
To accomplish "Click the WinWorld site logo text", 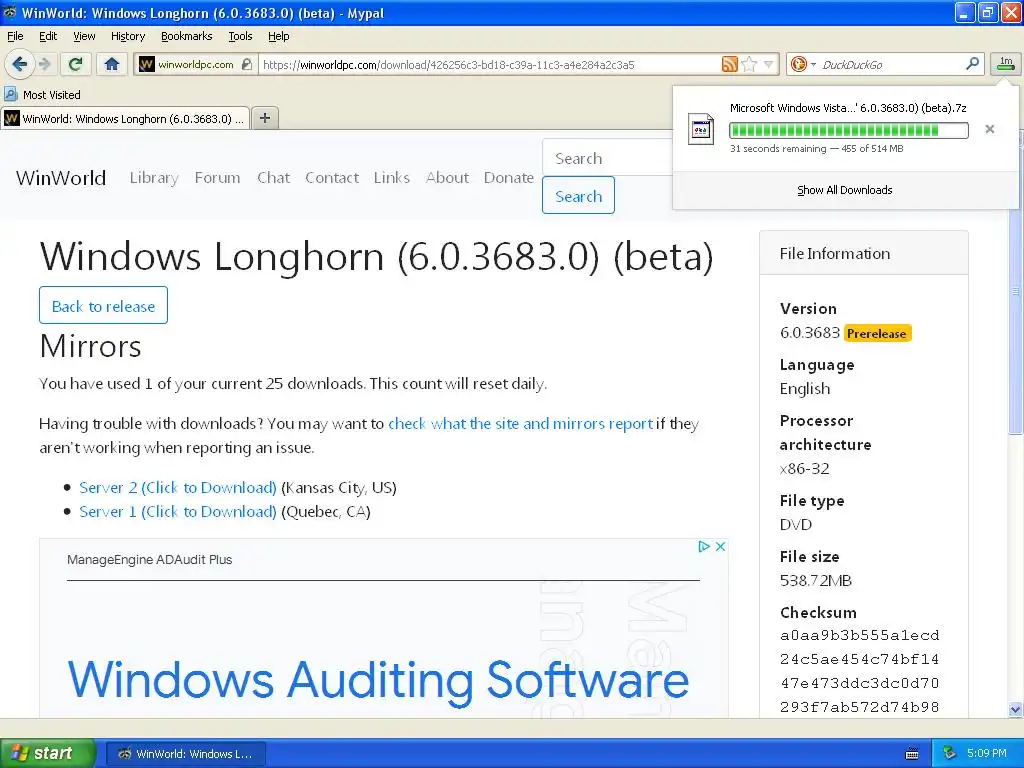I will 61,178.
